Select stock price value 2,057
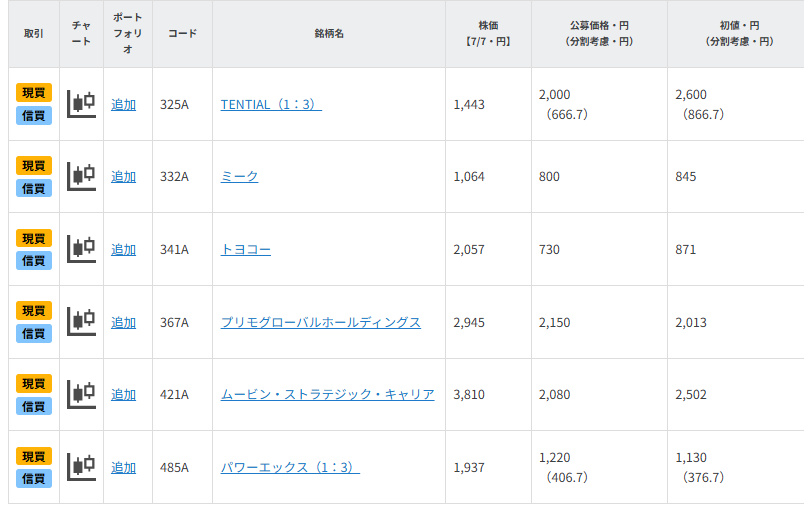804x516 pixels. point(469,250)
